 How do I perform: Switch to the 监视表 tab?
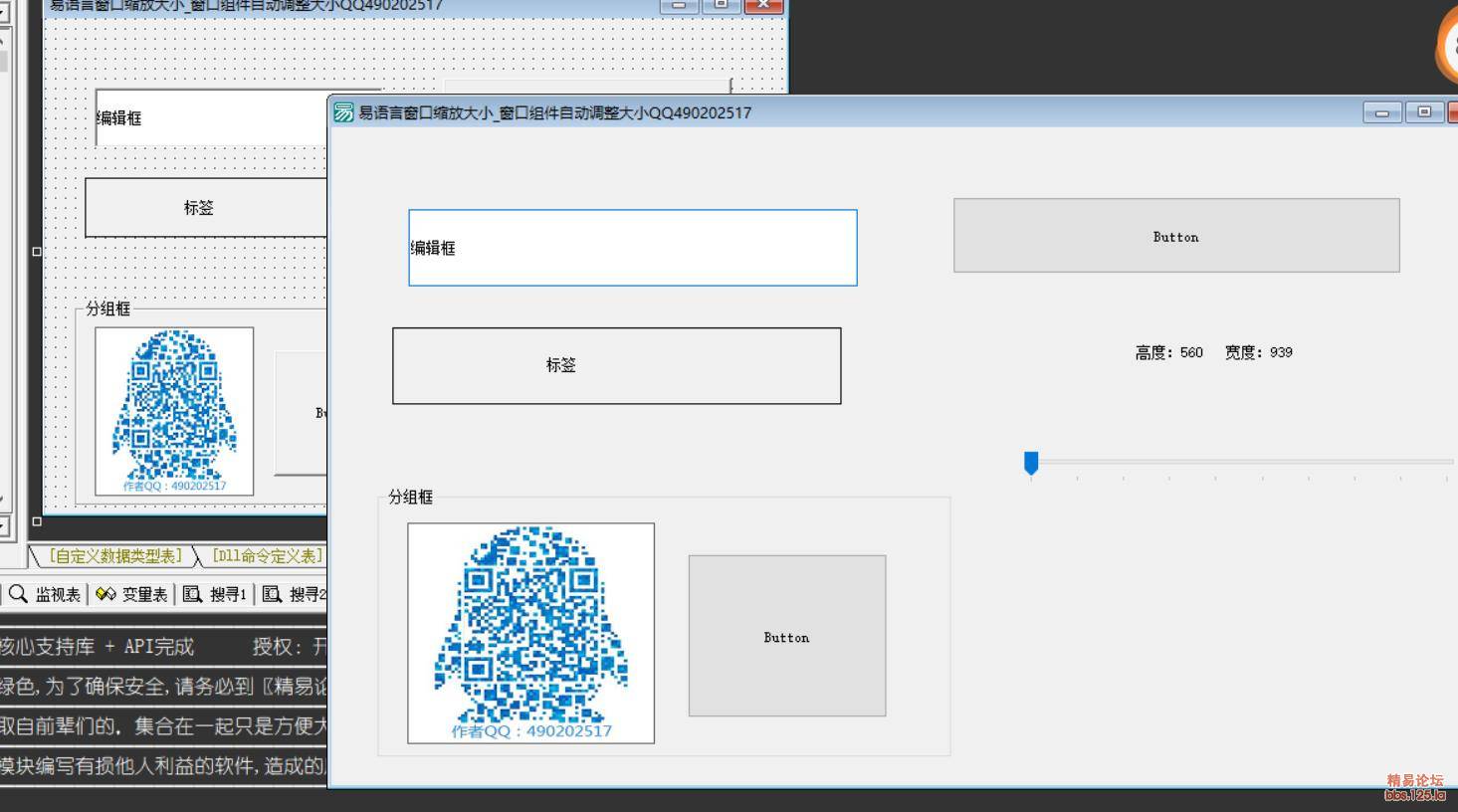coord(46,594)
